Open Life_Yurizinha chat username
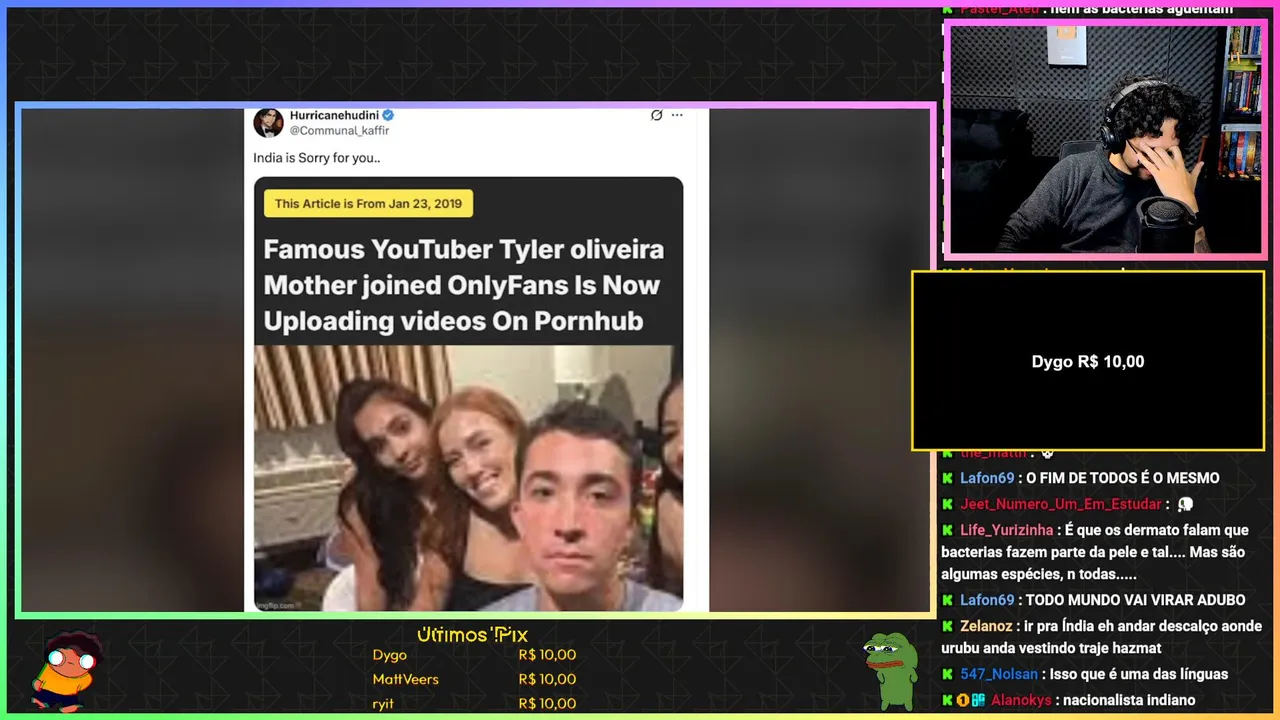The width and height of the screenshot is (1280, 720). (1007, 530)
